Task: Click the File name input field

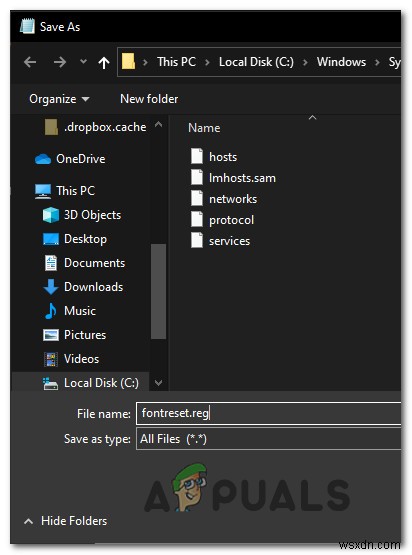Action: tap(269, 413)
